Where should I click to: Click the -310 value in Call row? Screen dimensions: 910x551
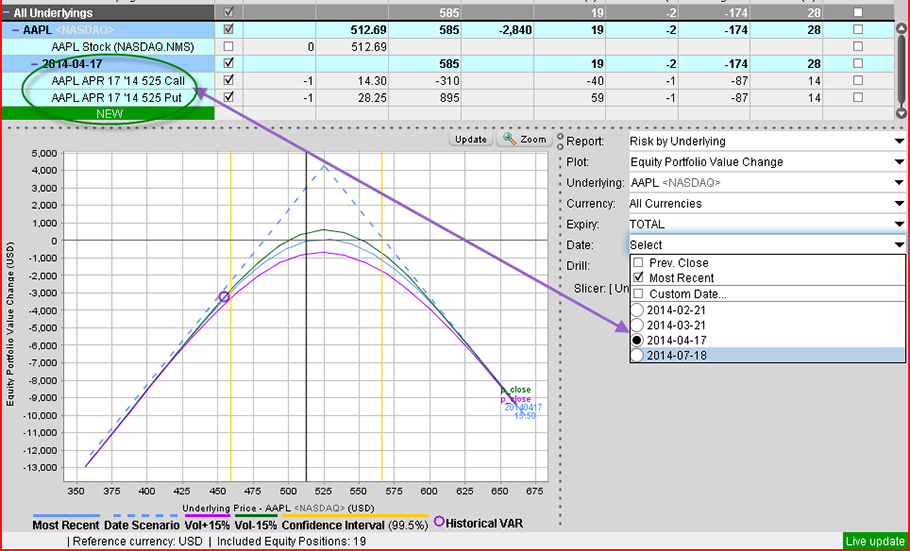click(447, 81)
